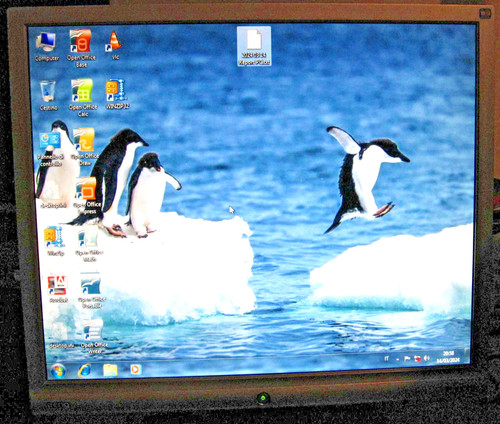Launch OpenOffice Base shortcut

[x=81, y=48]
